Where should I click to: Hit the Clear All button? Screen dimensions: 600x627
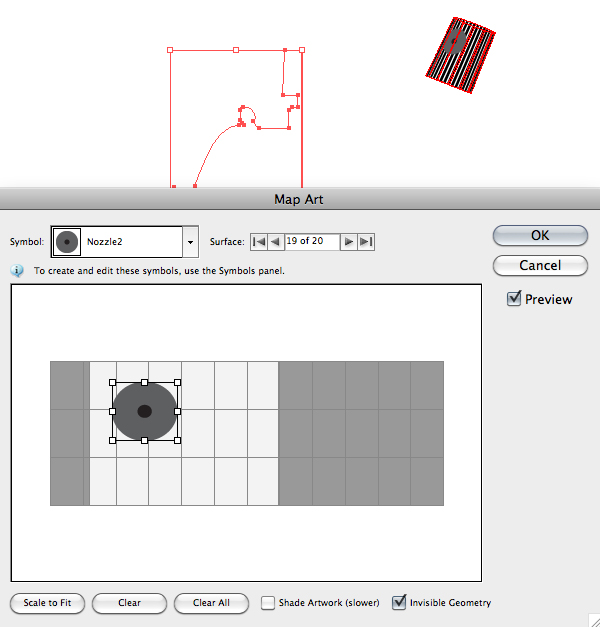coord(211,603)
